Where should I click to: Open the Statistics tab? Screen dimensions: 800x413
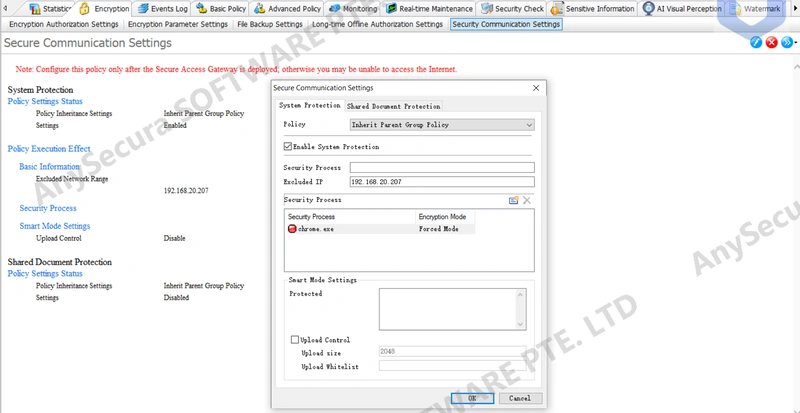pyautogui.click(x=50, y=8)
